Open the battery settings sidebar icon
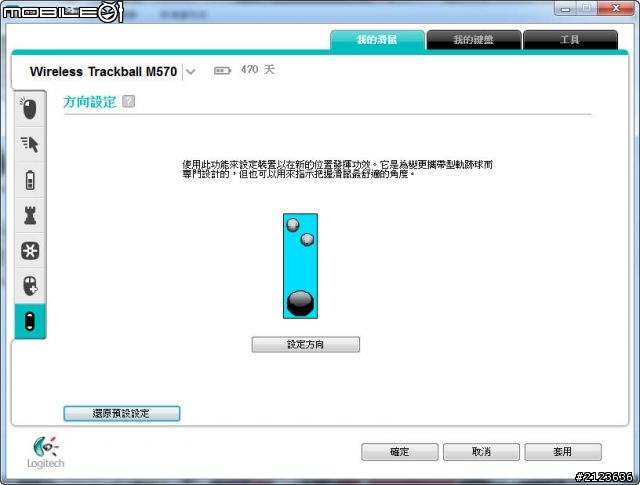640x485 pixels. [30, 180]
